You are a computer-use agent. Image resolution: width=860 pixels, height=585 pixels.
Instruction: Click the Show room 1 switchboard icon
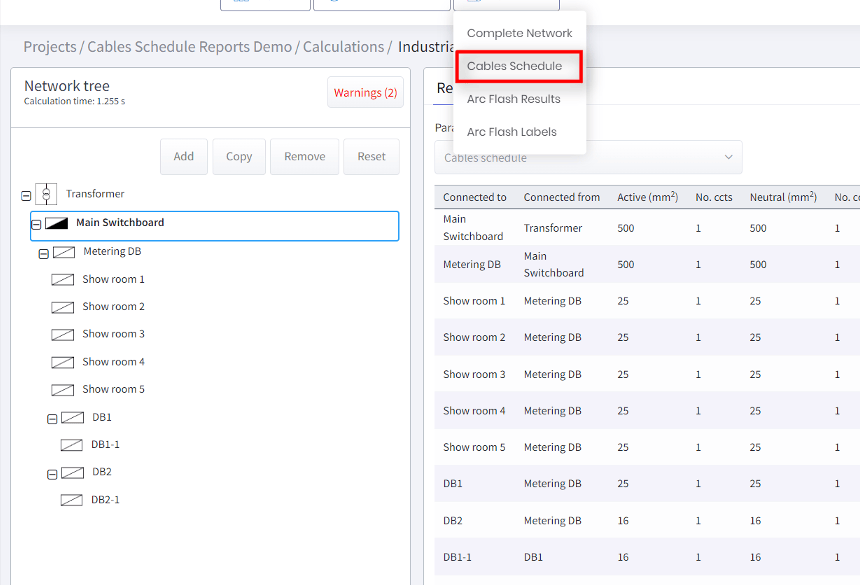(x=63, y=278)
